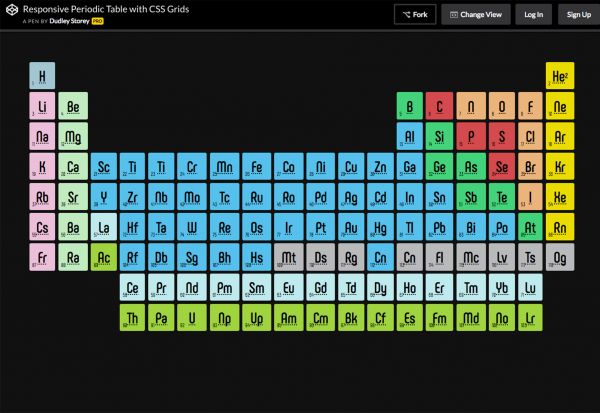Choose the Iron (Fe) element tile
Screen dimensions: 600x413
(x=258, y=166)
